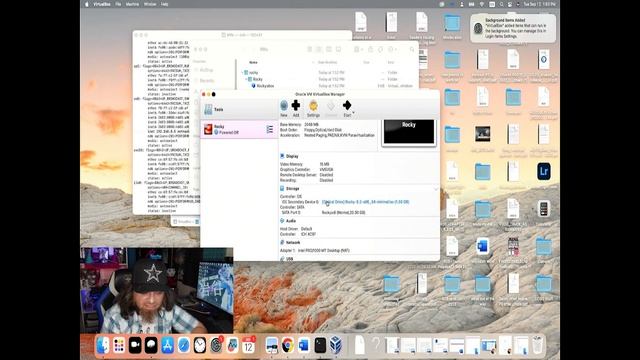Image resolution: width=640 pixels, height=360 pixels.
Task: Click the Wi-Fi icon in menu bar
Action: pos(482,4)
